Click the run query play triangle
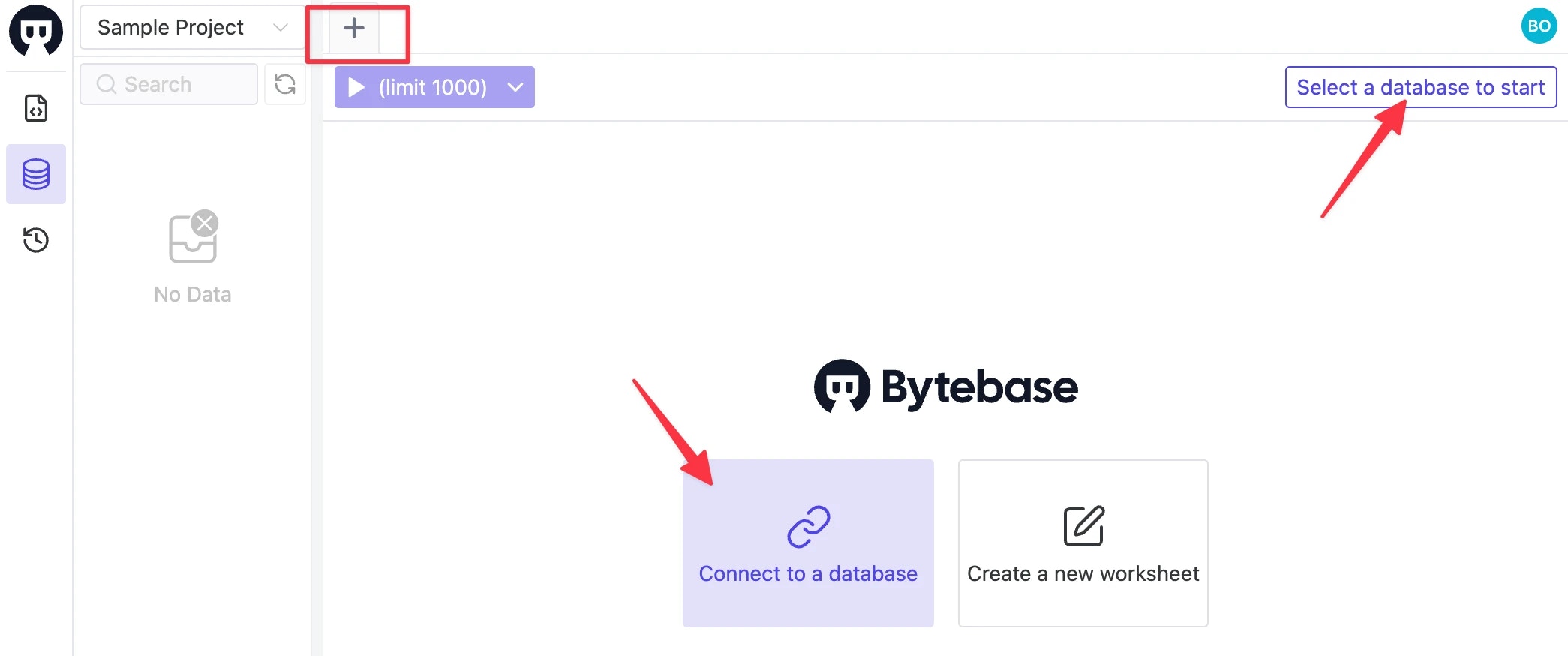1568x656 pixels. (356, 87)
